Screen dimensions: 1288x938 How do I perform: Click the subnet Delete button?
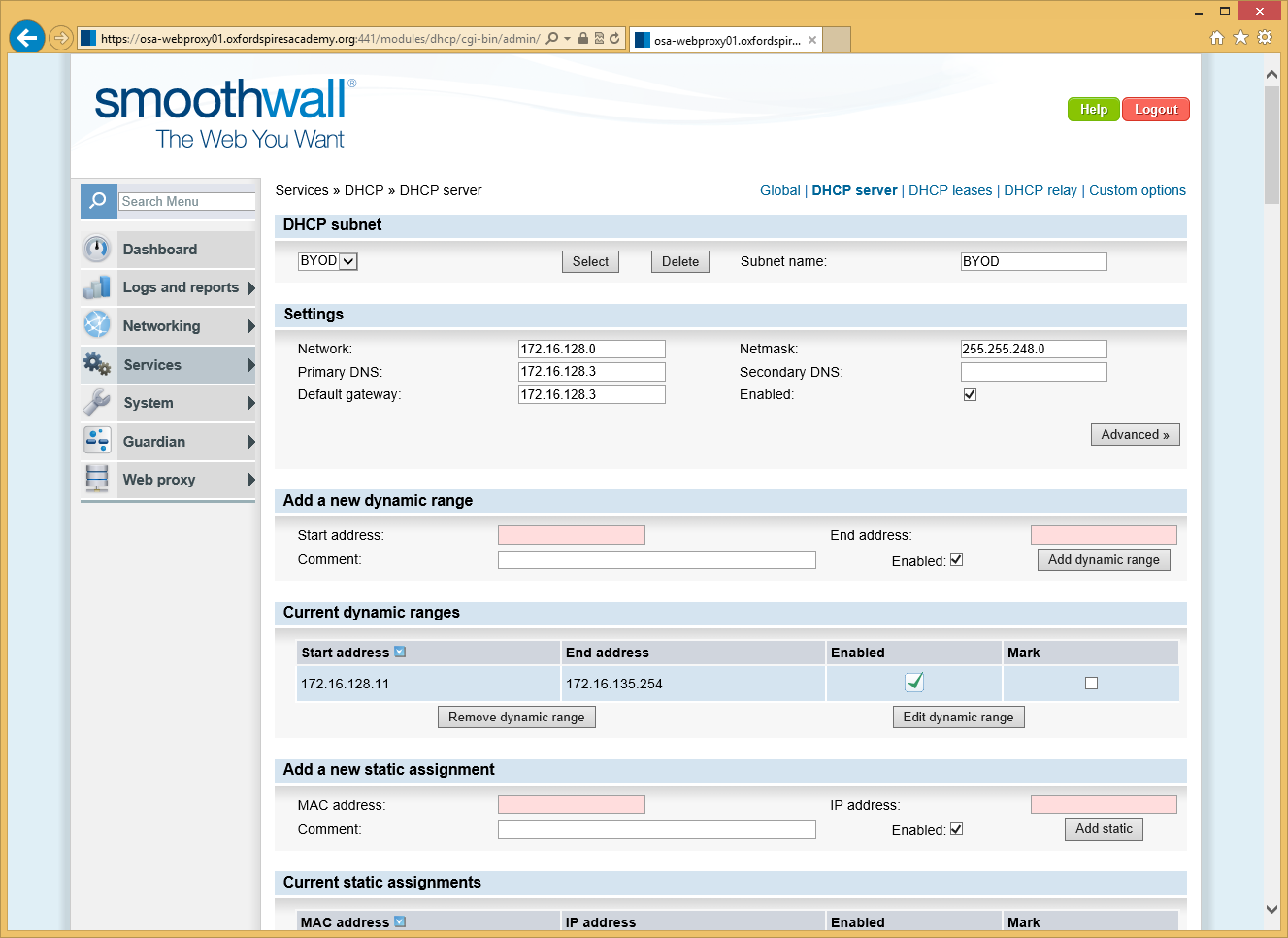coord(680,261)
